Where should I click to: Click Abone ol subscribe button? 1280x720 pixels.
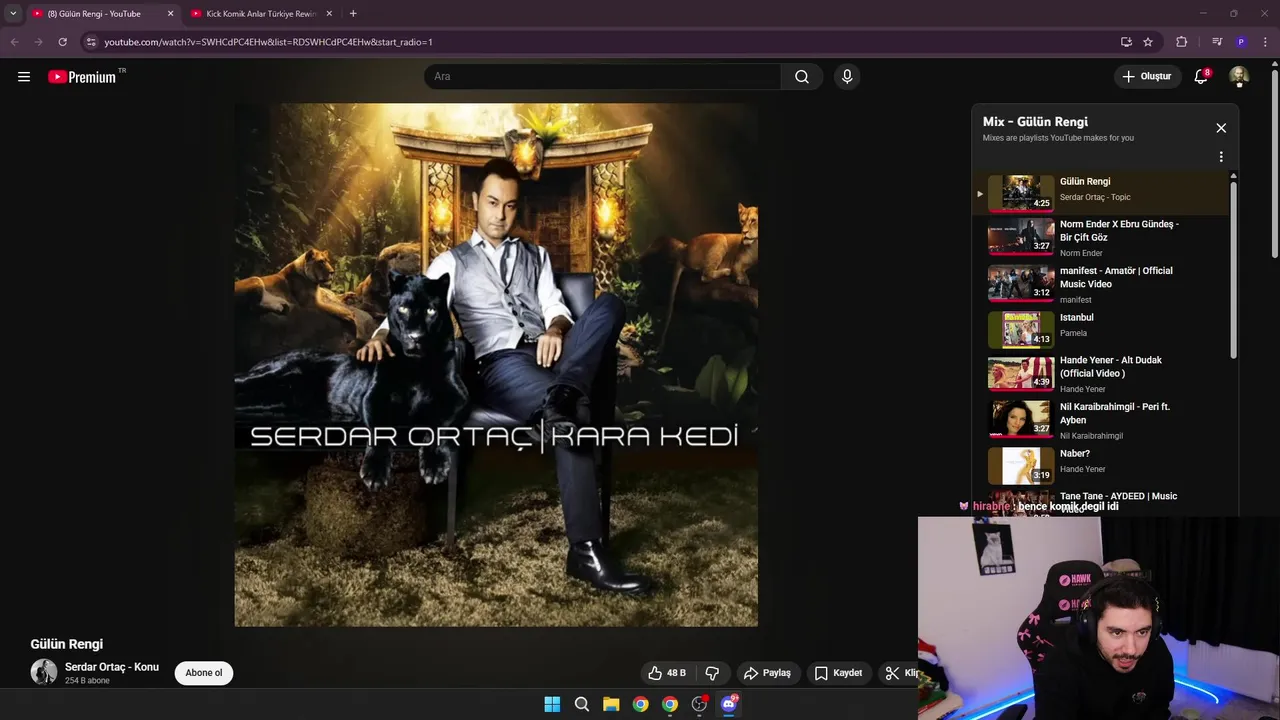(x=204, y=673)
